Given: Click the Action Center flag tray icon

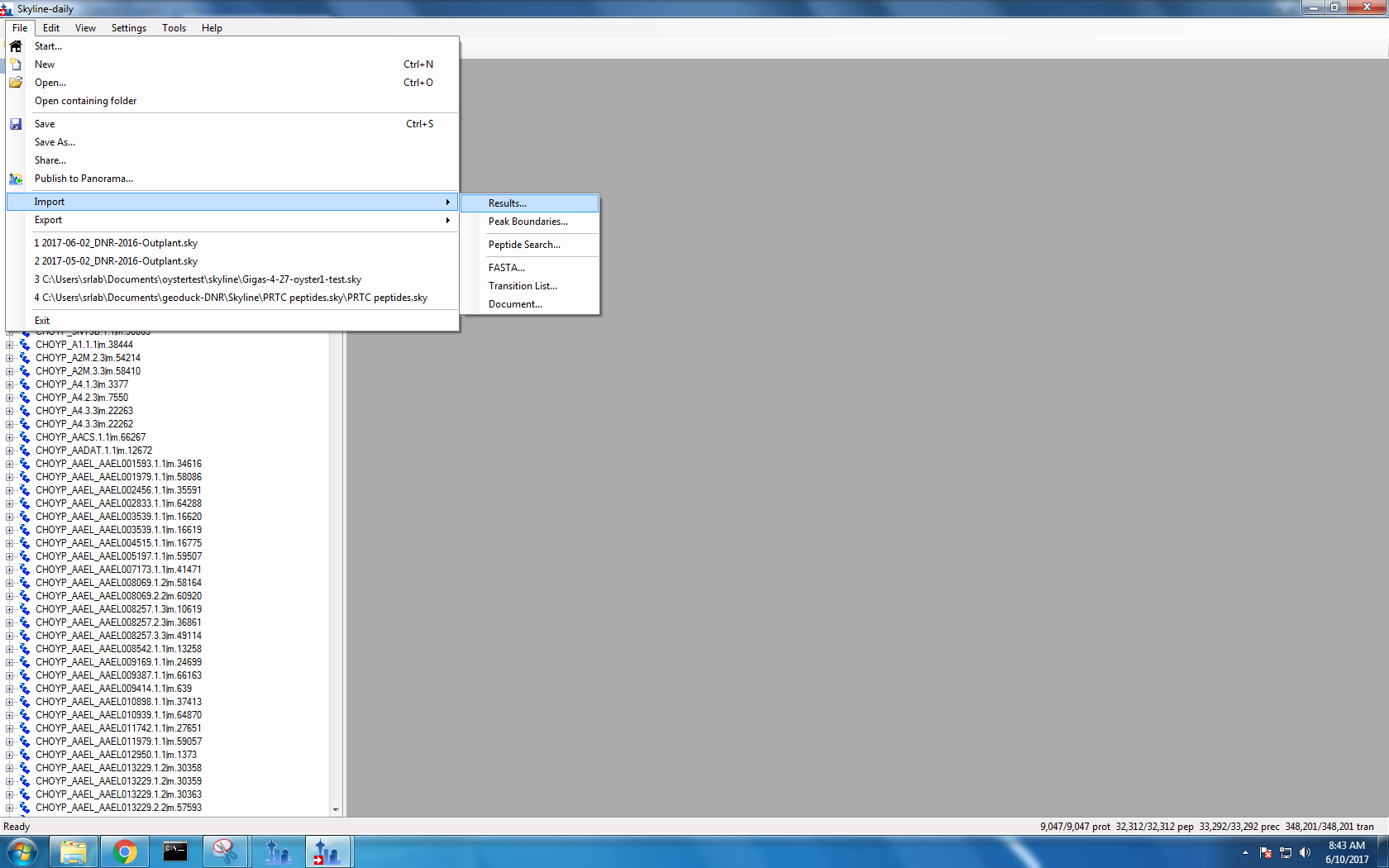Looking at the screenshot, I should coord(1266,852).
